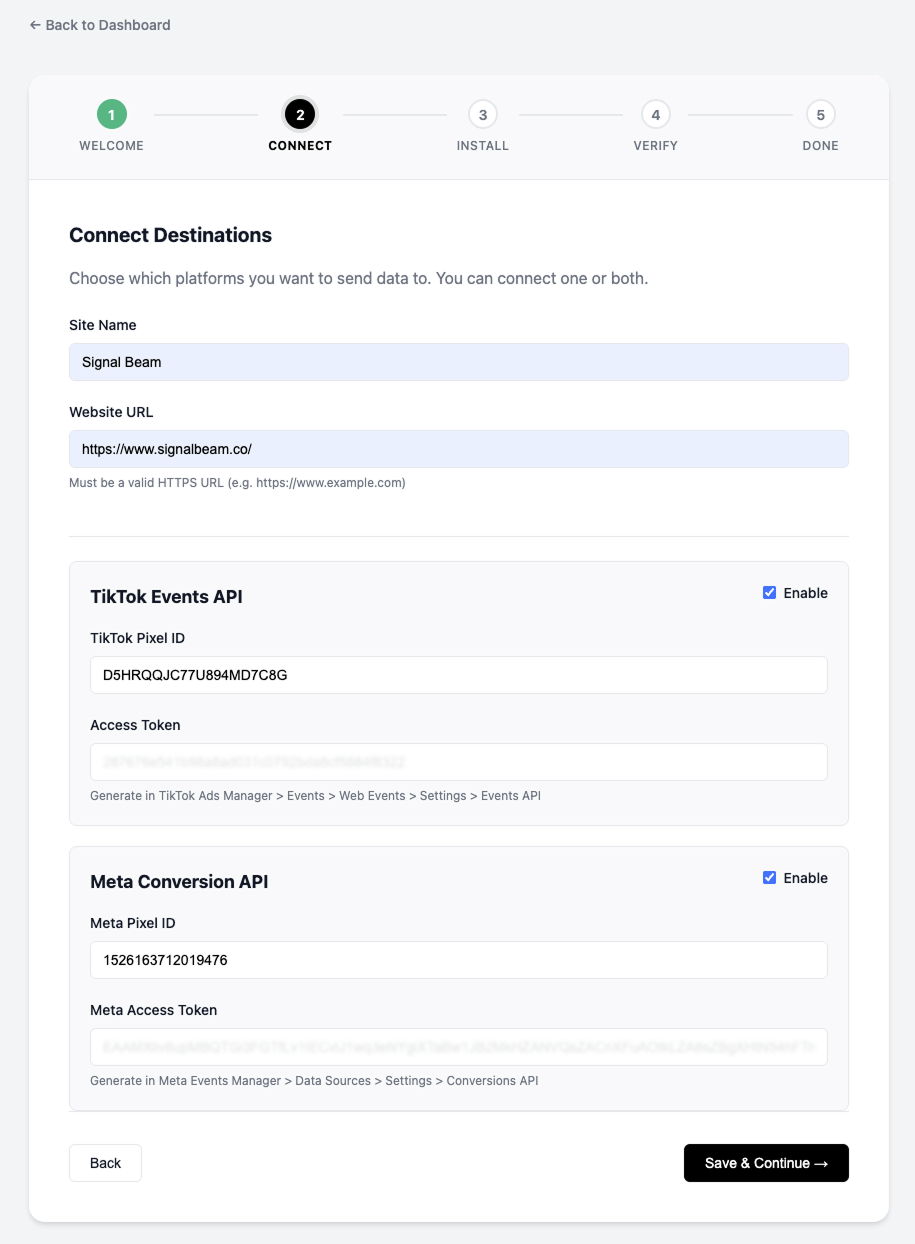This screenshot has width=915, height=1244.
Task: Focus the TikTok Access Token field
Action: click(459, 762)
